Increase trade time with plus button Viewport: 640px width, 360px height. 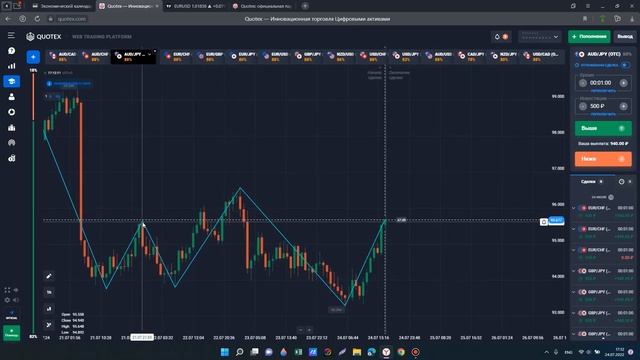(x=623, y=83)
